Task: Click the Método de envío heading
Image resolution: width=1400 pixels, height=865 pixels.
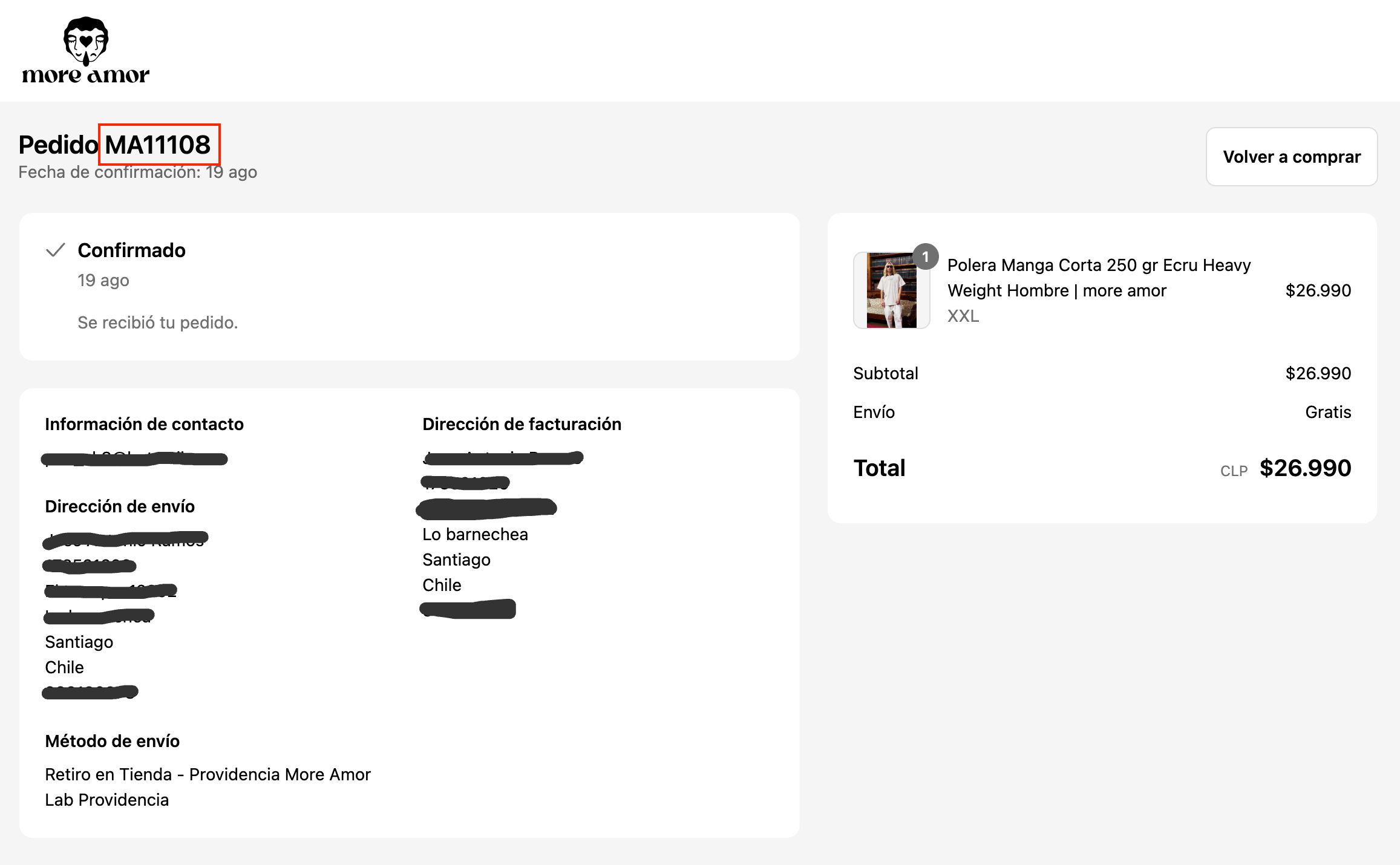Action: tap(112, 741)
